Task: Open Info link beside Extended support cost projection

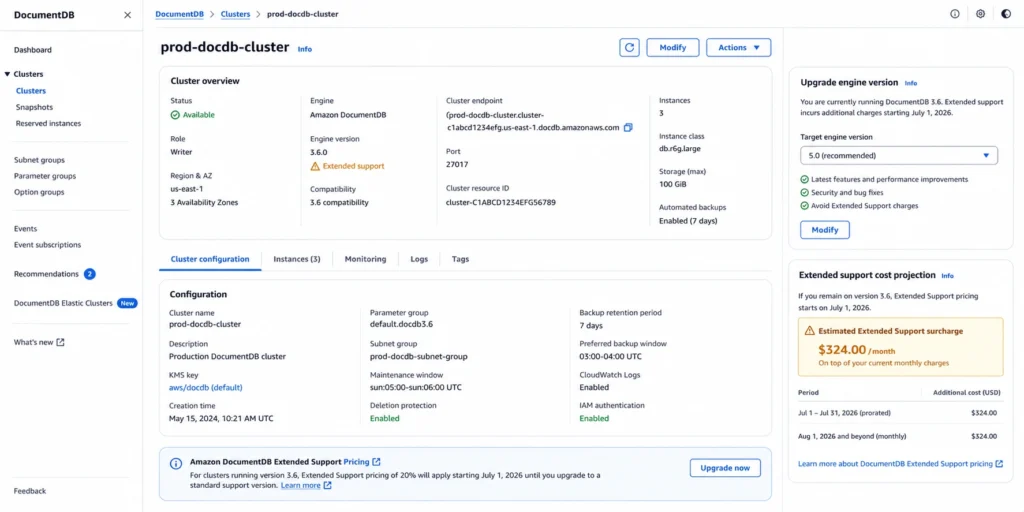Action: 948,276
